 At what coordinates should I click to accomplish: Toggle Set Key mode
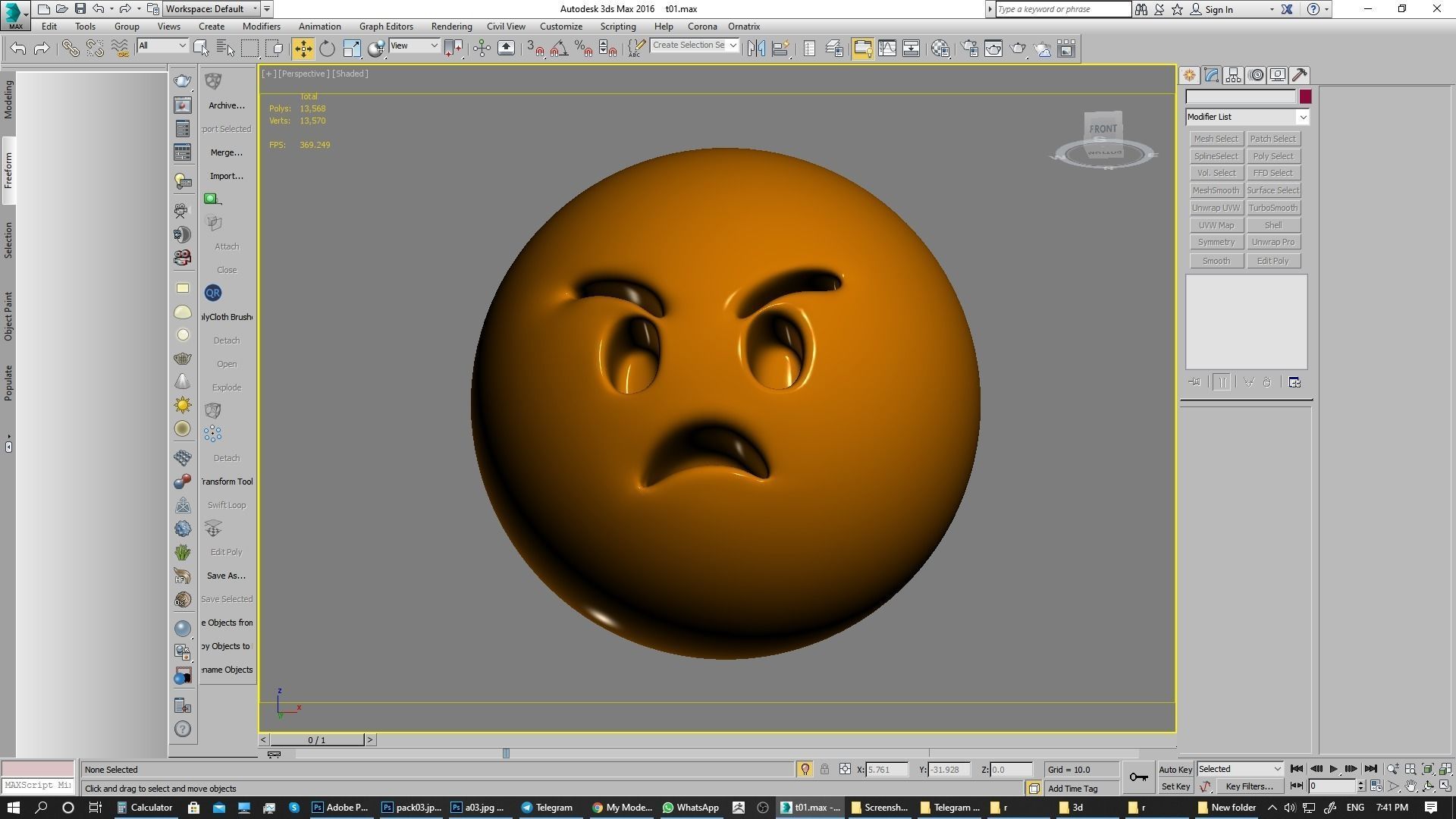click(x=1175, y=786)
